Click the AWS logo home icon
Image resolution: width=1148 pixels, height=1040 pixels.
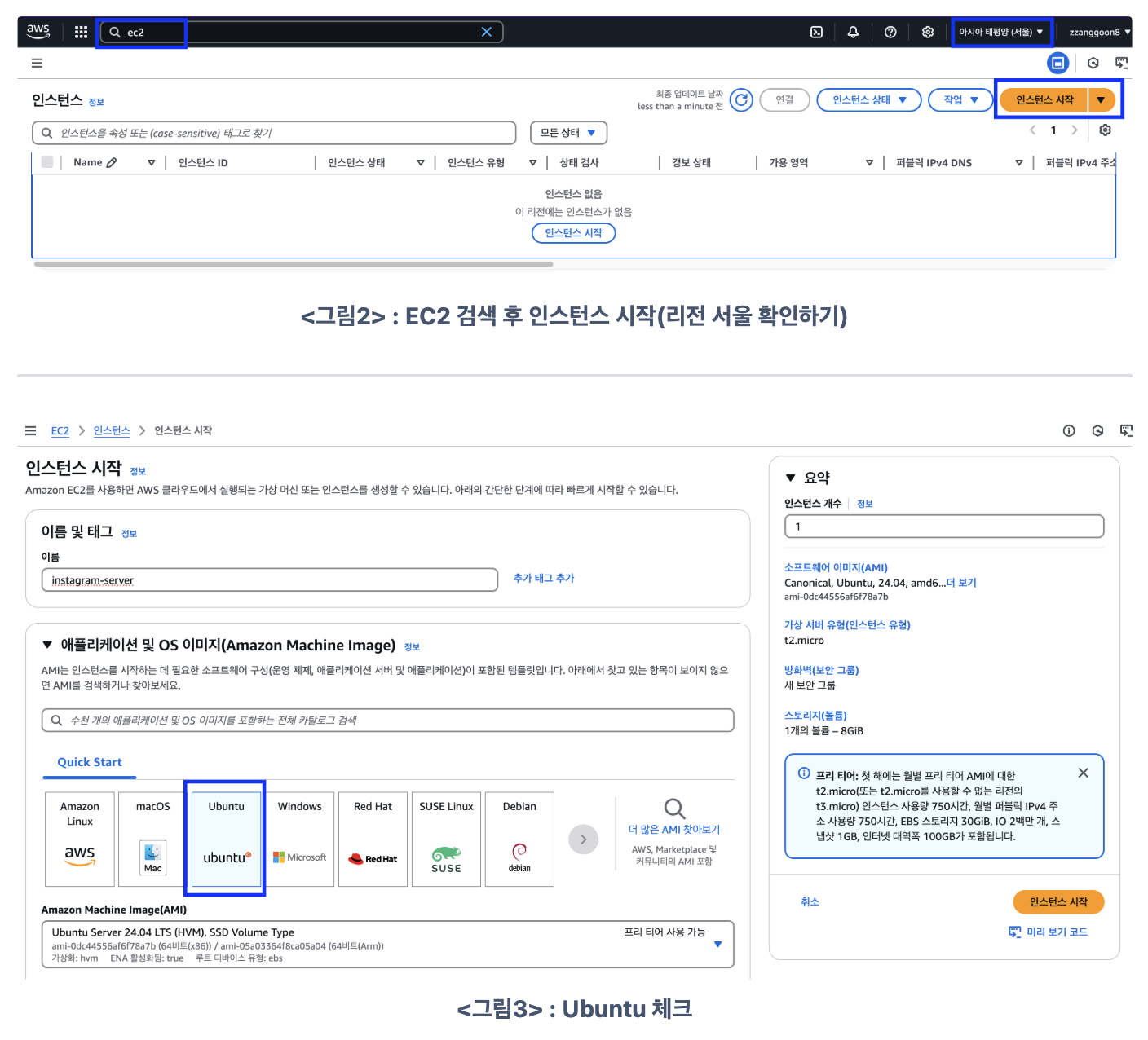coord(38,31)
